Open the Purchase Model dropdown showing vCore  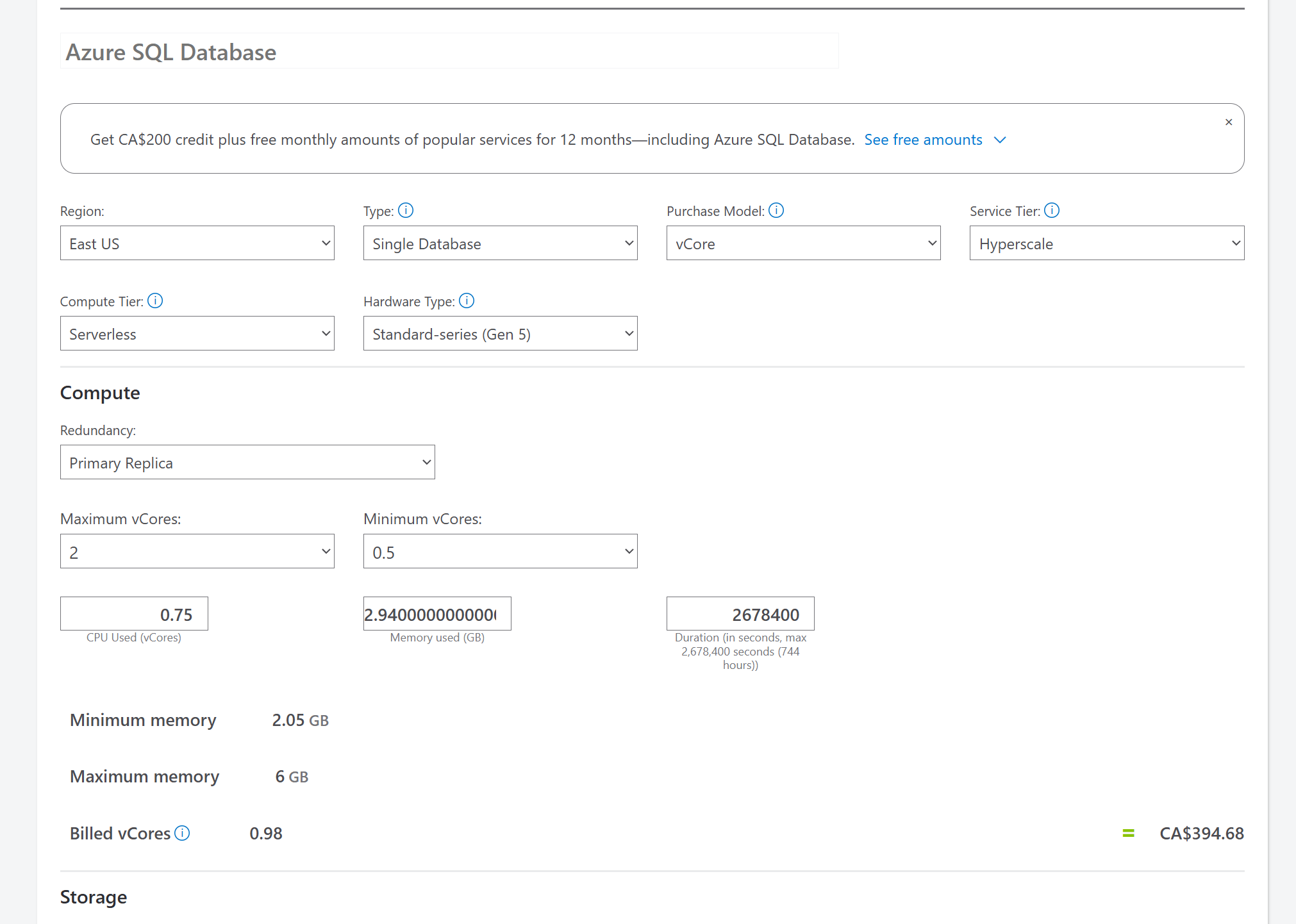[804, 243]
